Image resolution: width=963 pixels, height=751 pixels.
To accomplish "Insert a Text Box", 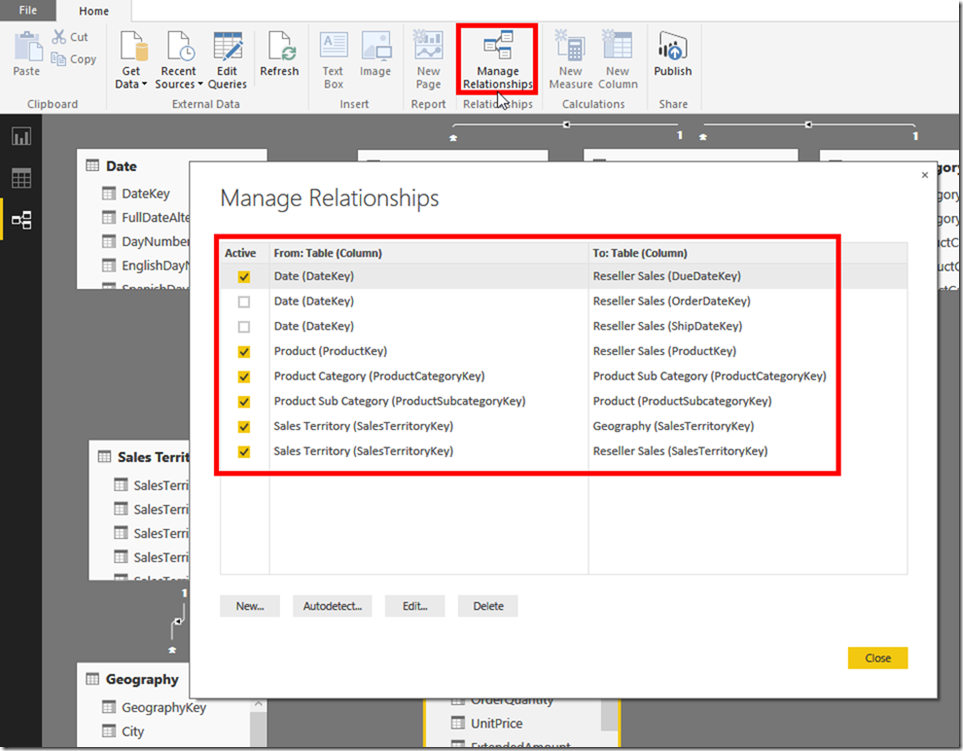I will point(333,60).
